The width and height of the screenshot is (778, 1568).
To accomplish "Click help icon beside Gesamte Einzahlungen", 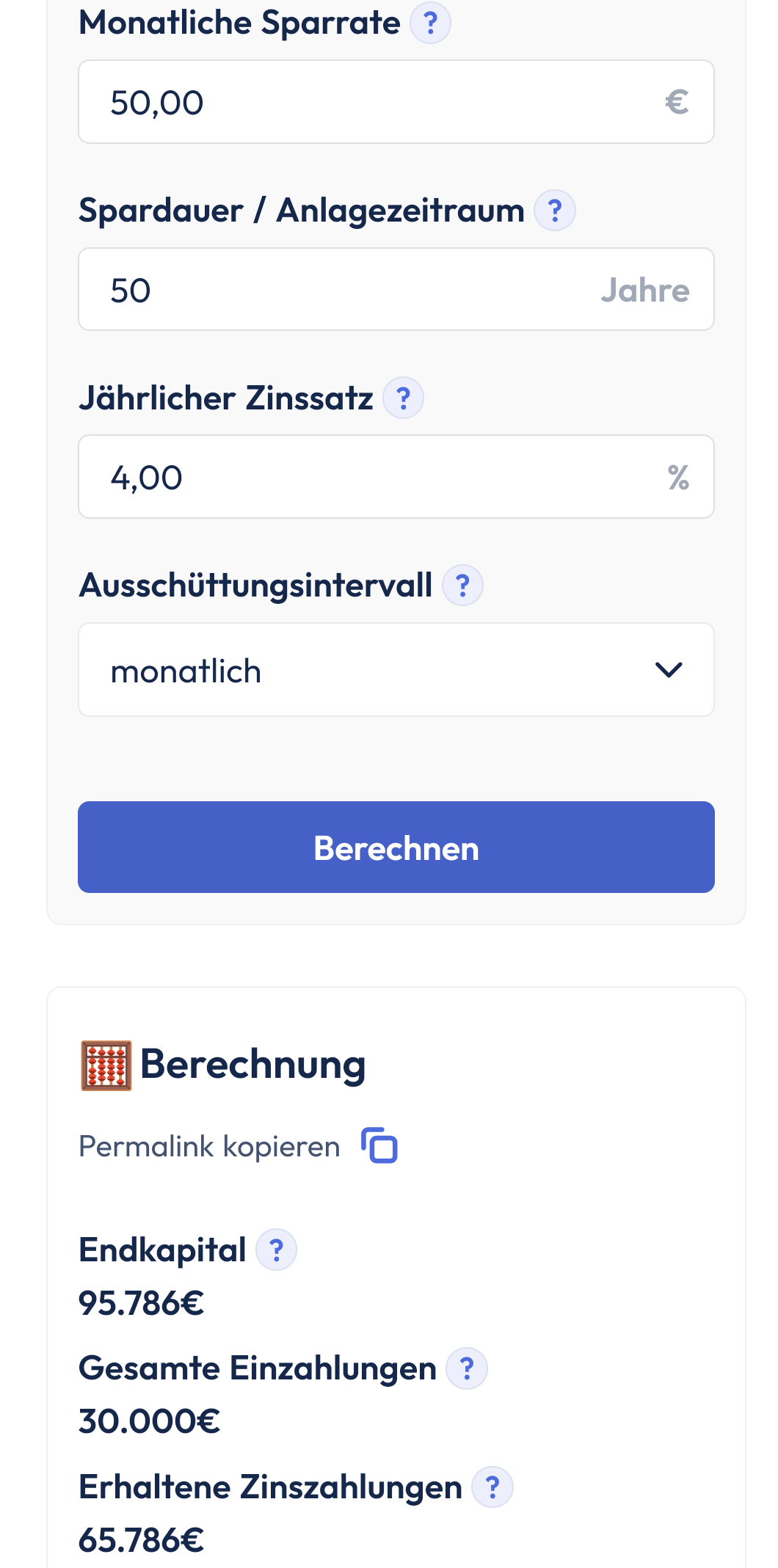I will click(x=467, y=1368).
